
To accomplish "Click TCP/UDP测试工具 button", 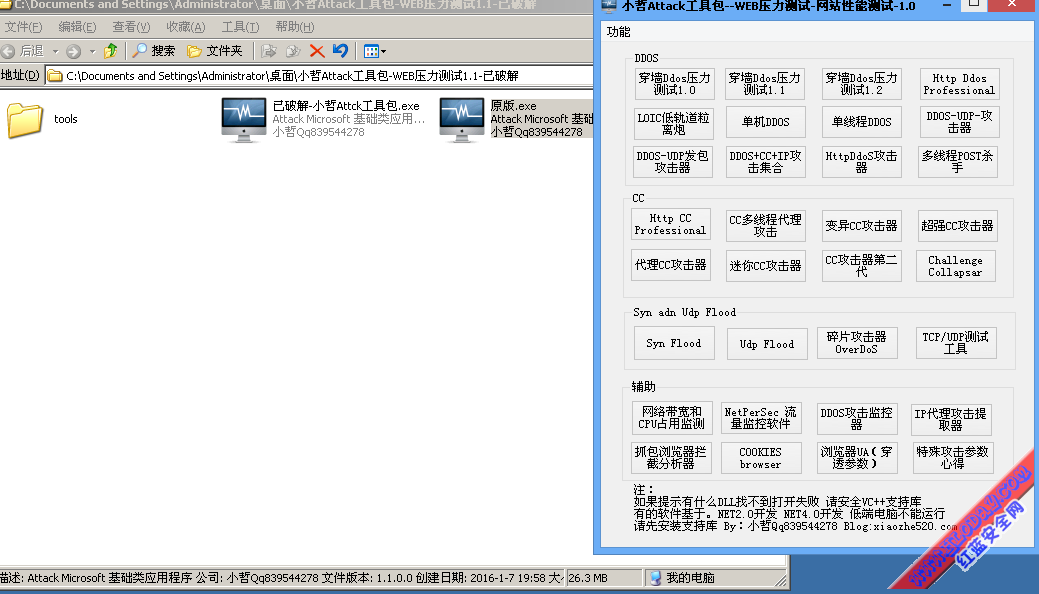I will 956,343.
